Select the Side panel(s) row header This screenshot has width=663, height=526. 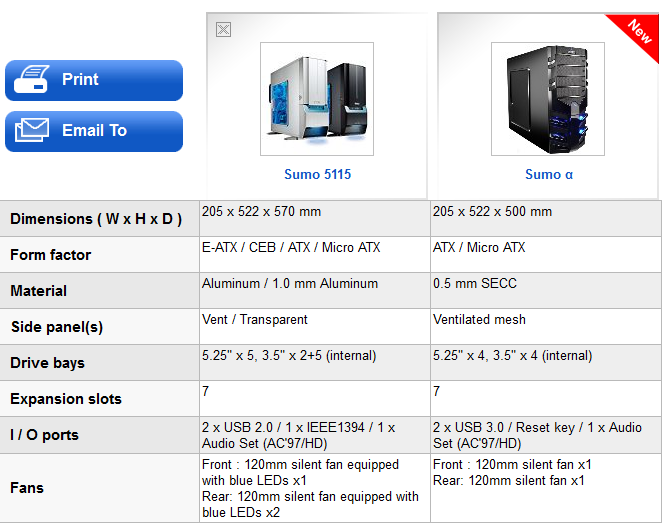click(100, 326)
